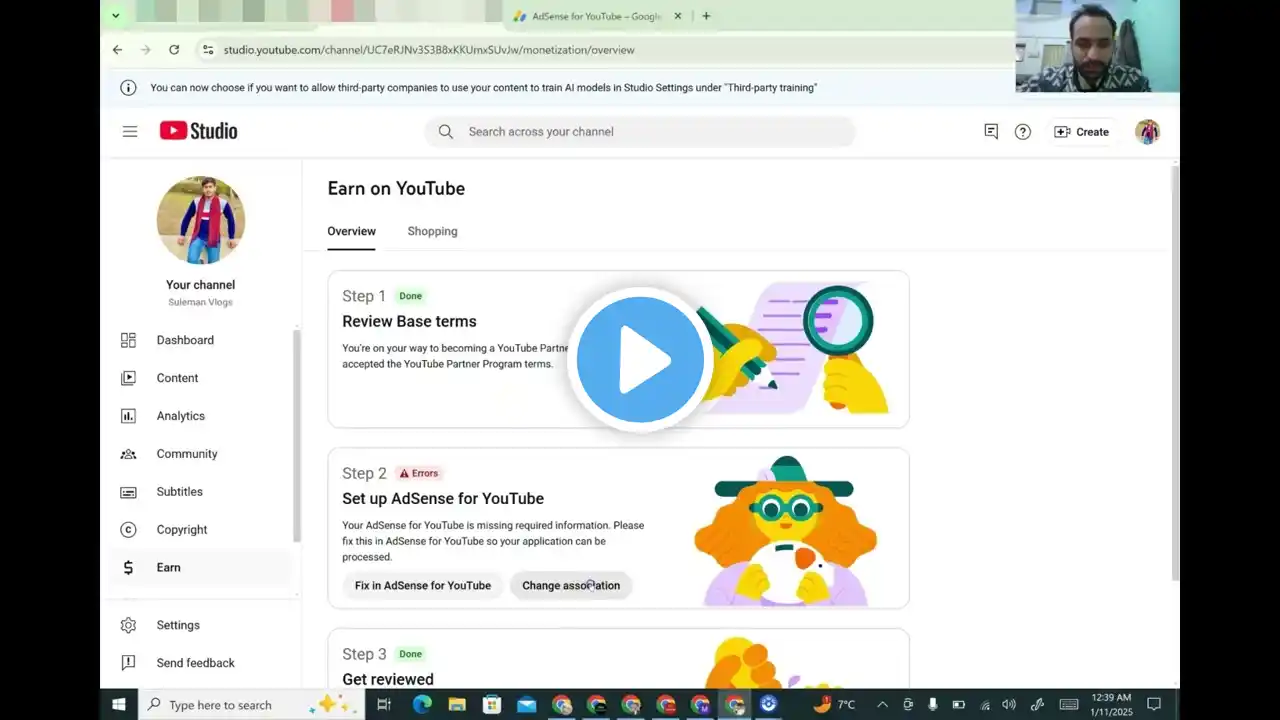Open the send feedback icon in header

(991, 131)
